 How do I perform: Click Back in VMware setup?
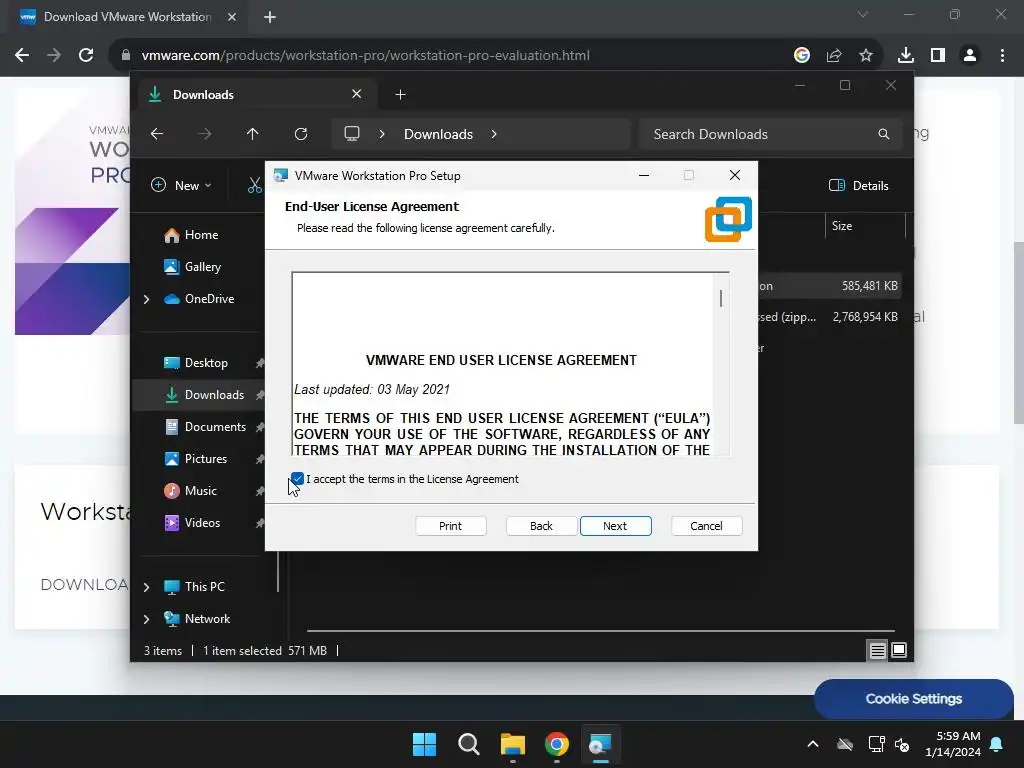tap(541, 526)
